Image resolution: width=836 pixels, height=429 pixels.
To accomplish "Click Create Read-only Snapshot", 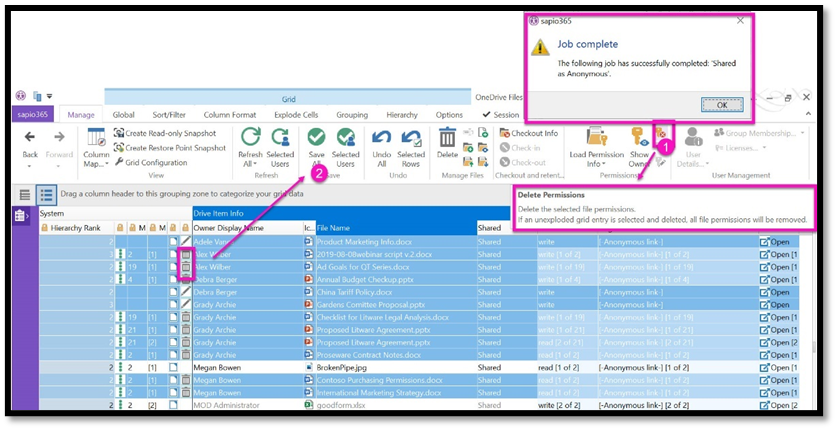I will coord(165,133).
